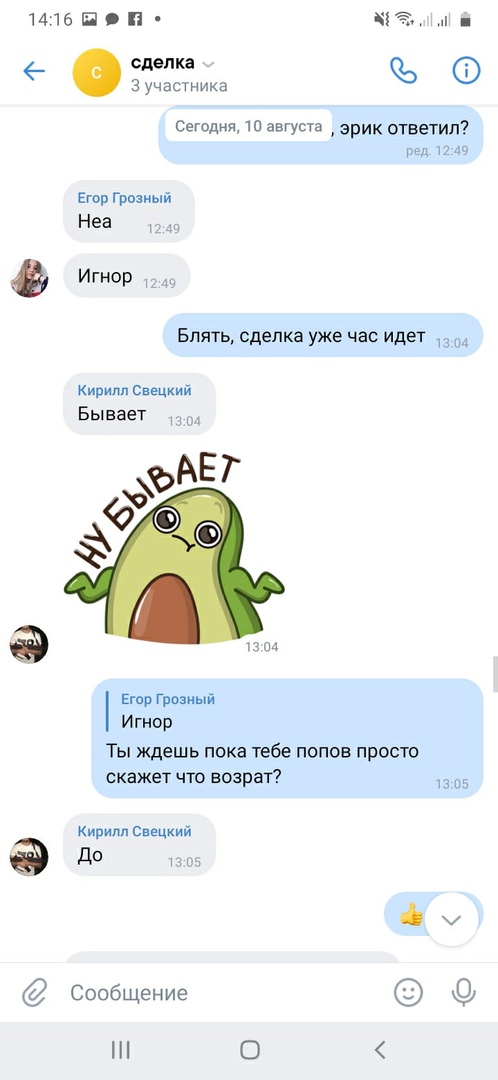Tap the paperclip attachment icon
This screenshot has height=1080, width=498.
coord(33,993)
